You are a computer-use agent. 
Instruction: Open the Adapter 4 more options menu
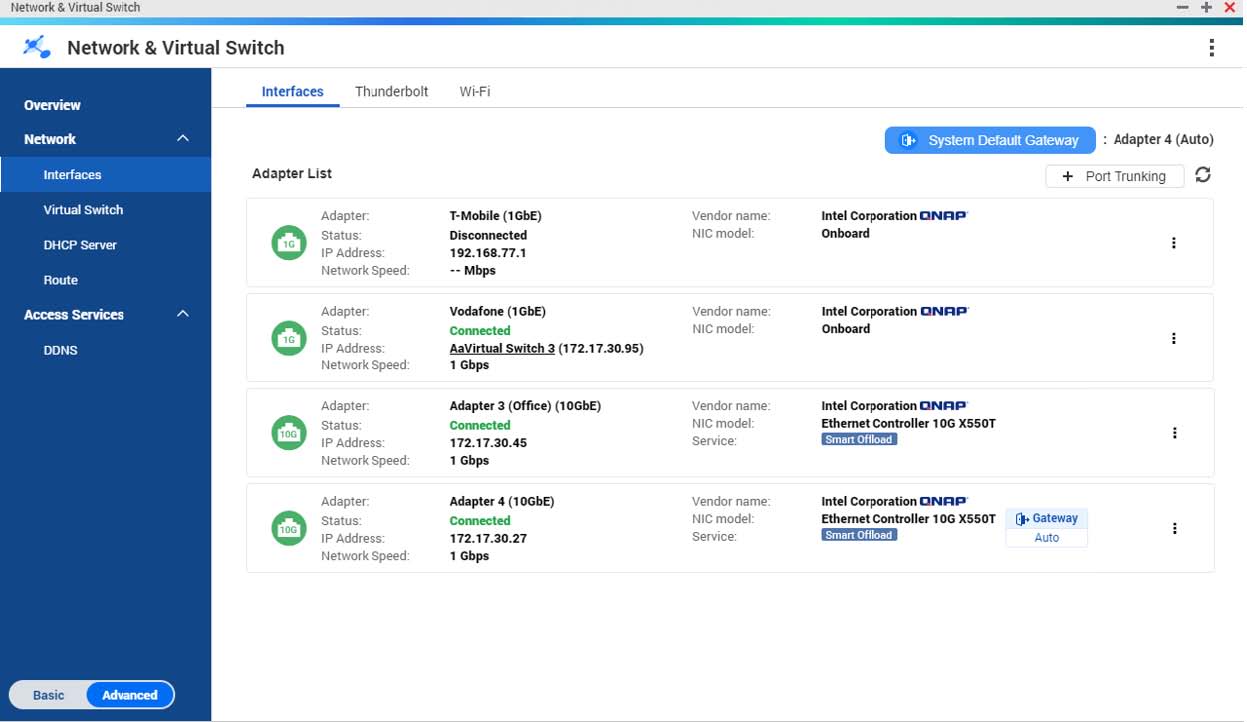[x=1174, y=528]
